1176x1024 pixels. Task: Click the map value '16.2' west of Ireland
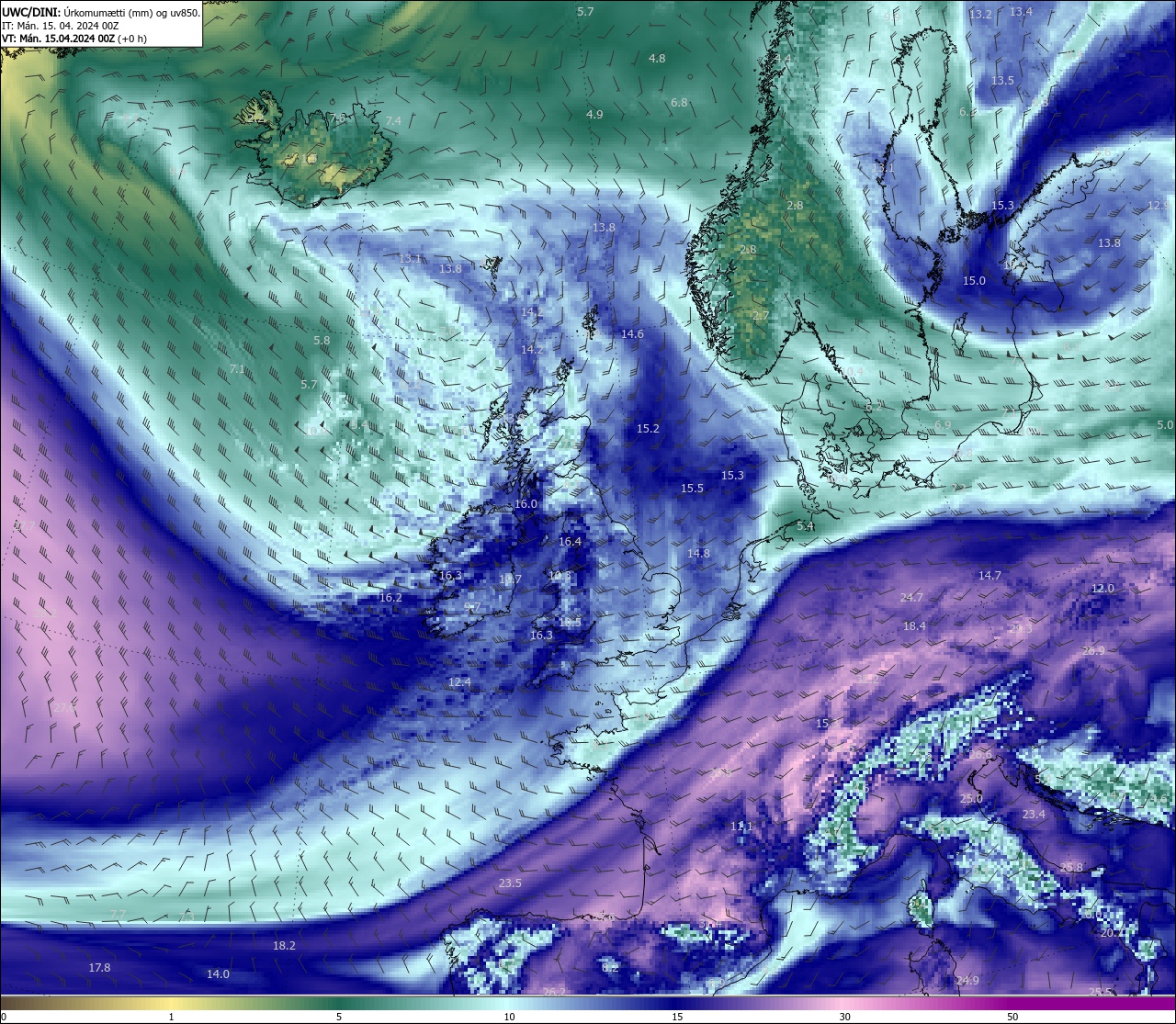coord(390,598)
